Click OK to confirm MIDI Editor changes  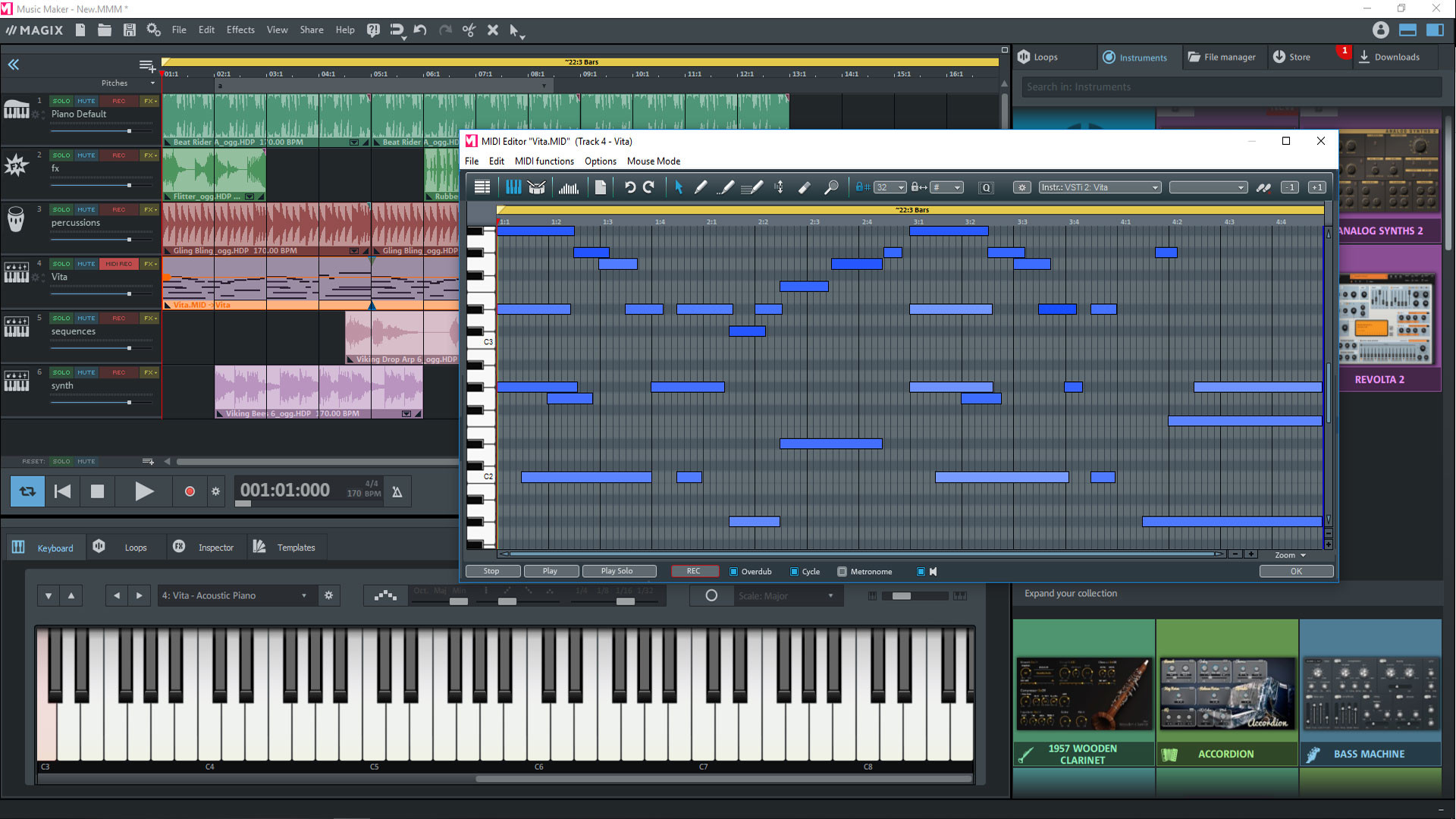[1296, 571]
